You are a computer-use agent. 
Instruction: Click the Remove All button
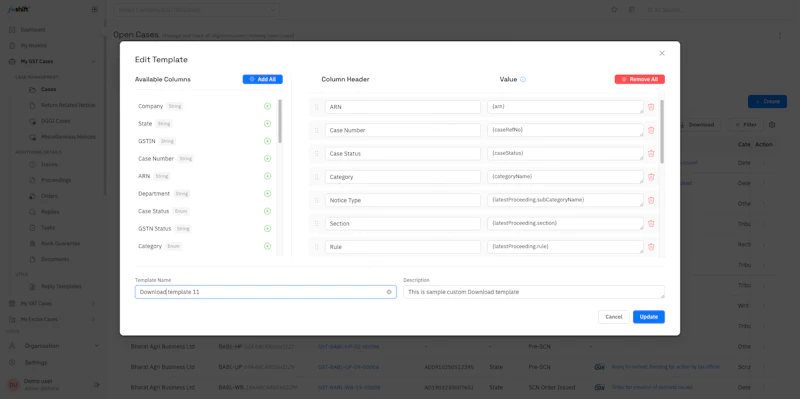point(639,80)
